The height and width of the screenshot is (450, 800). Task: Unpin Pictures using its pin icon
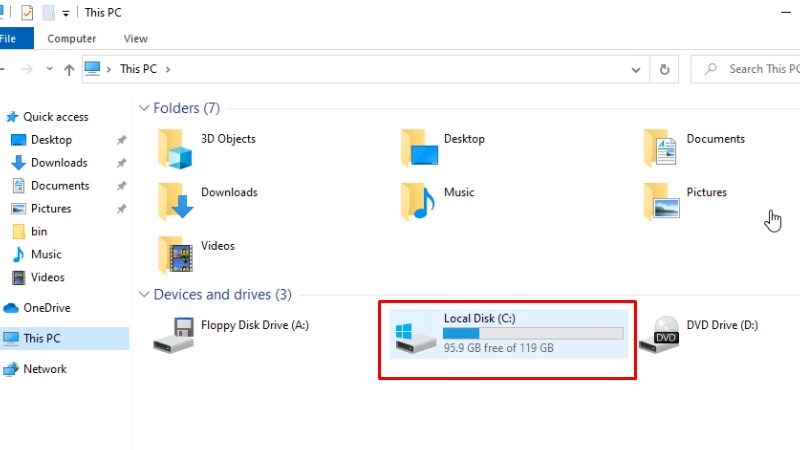coord(121,209)
